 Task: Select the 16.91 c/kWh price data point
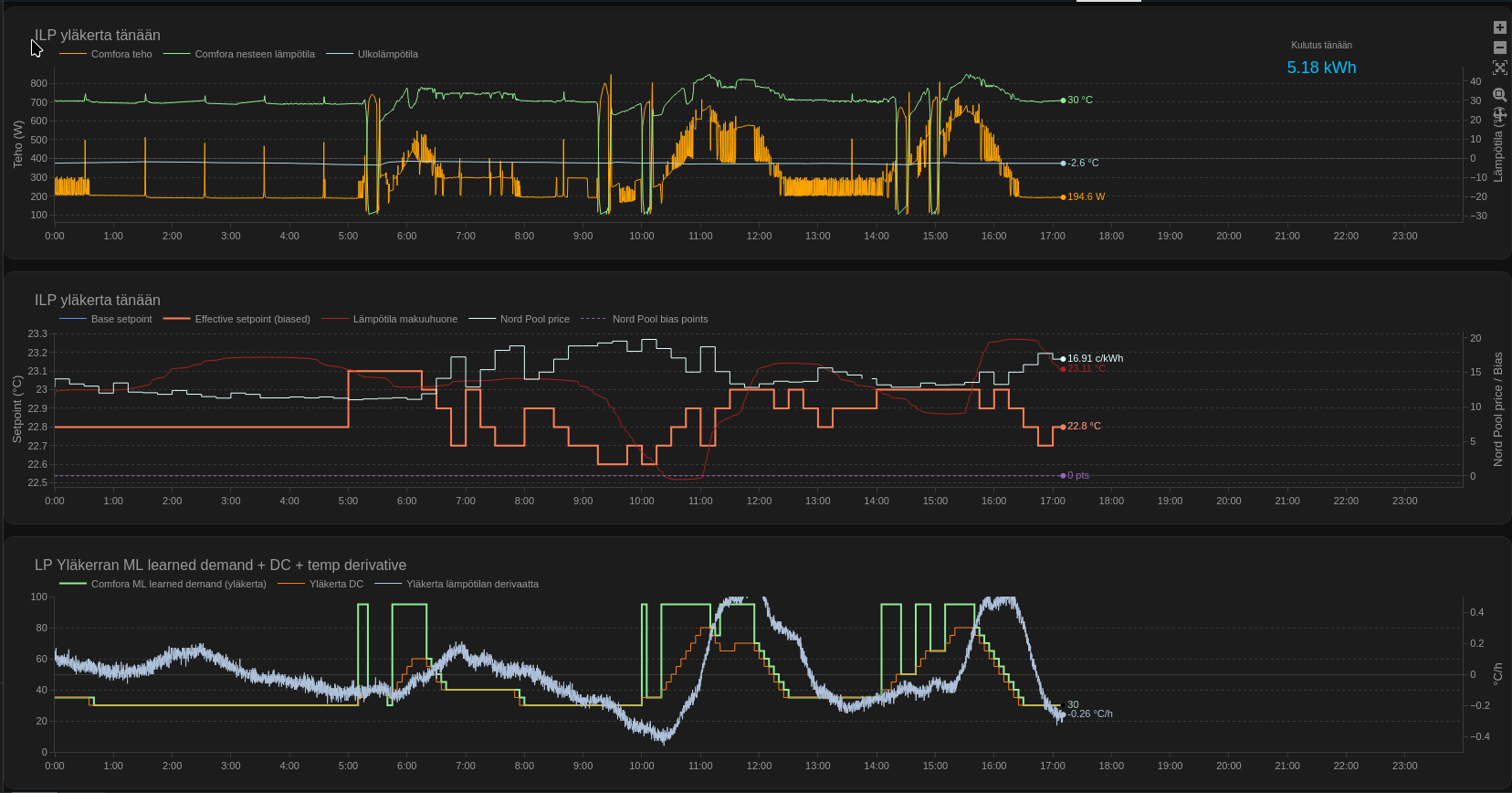[1063, 358]
